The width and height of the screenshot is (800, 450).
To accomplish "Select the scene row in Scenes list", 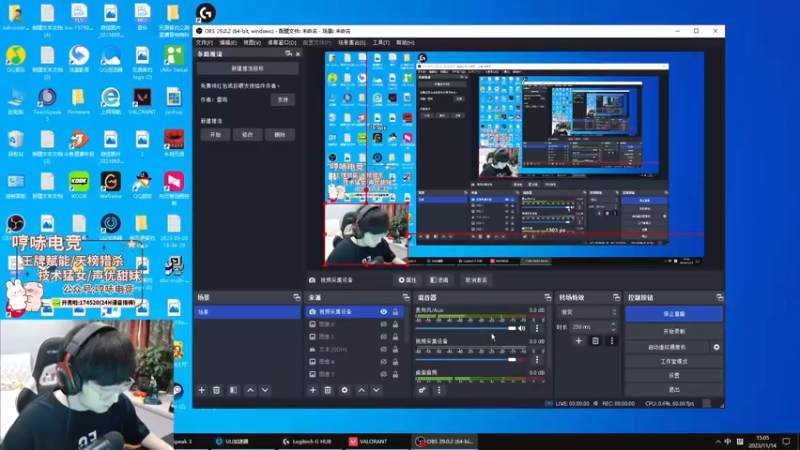I will point(247,312).
